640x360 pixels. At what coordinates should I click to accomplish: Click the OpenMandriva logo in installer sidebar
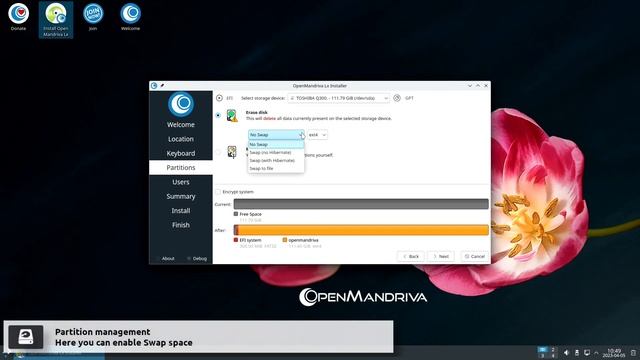[181, 104]
